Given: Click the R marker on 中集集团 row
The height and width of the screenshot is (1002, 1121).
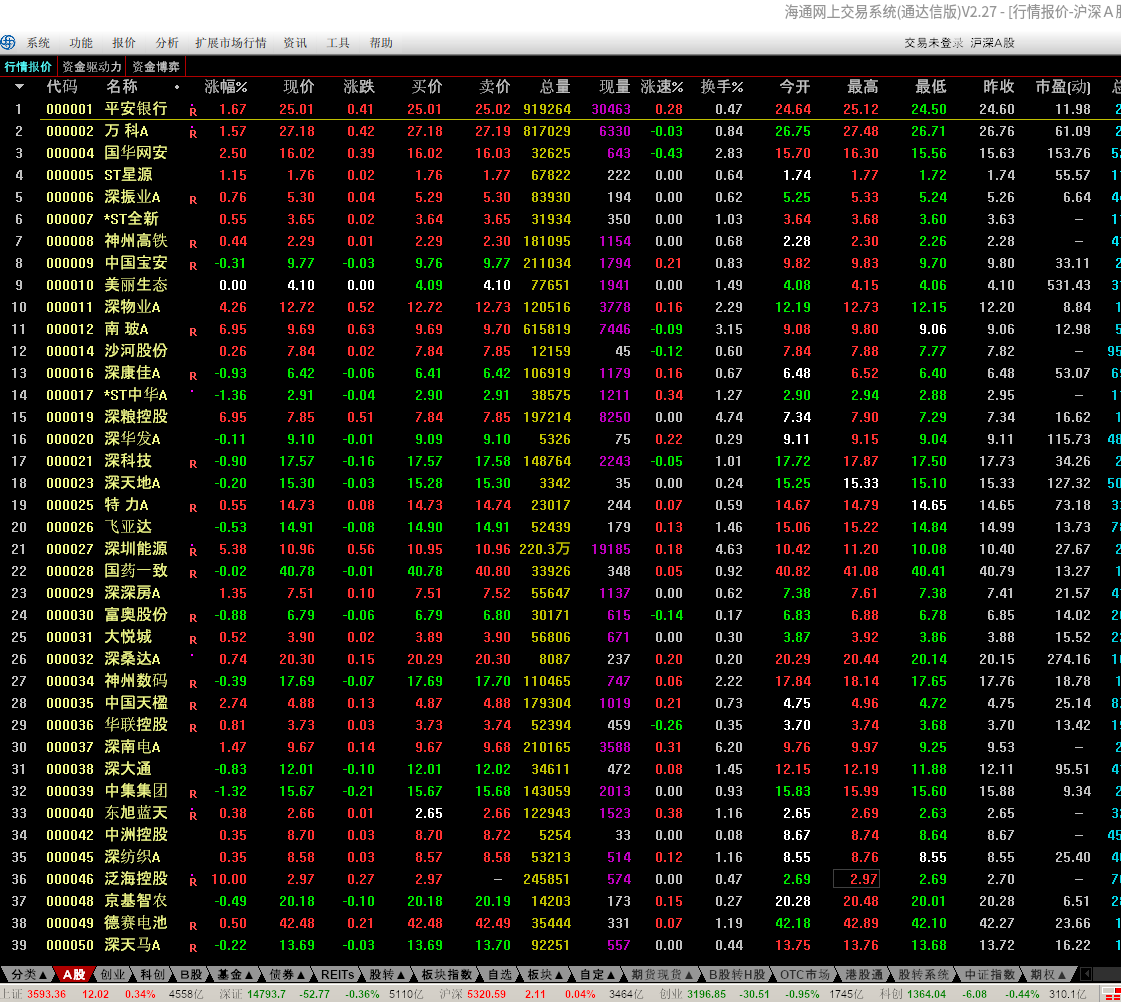Looking at the screenshot, I should 193,794.
